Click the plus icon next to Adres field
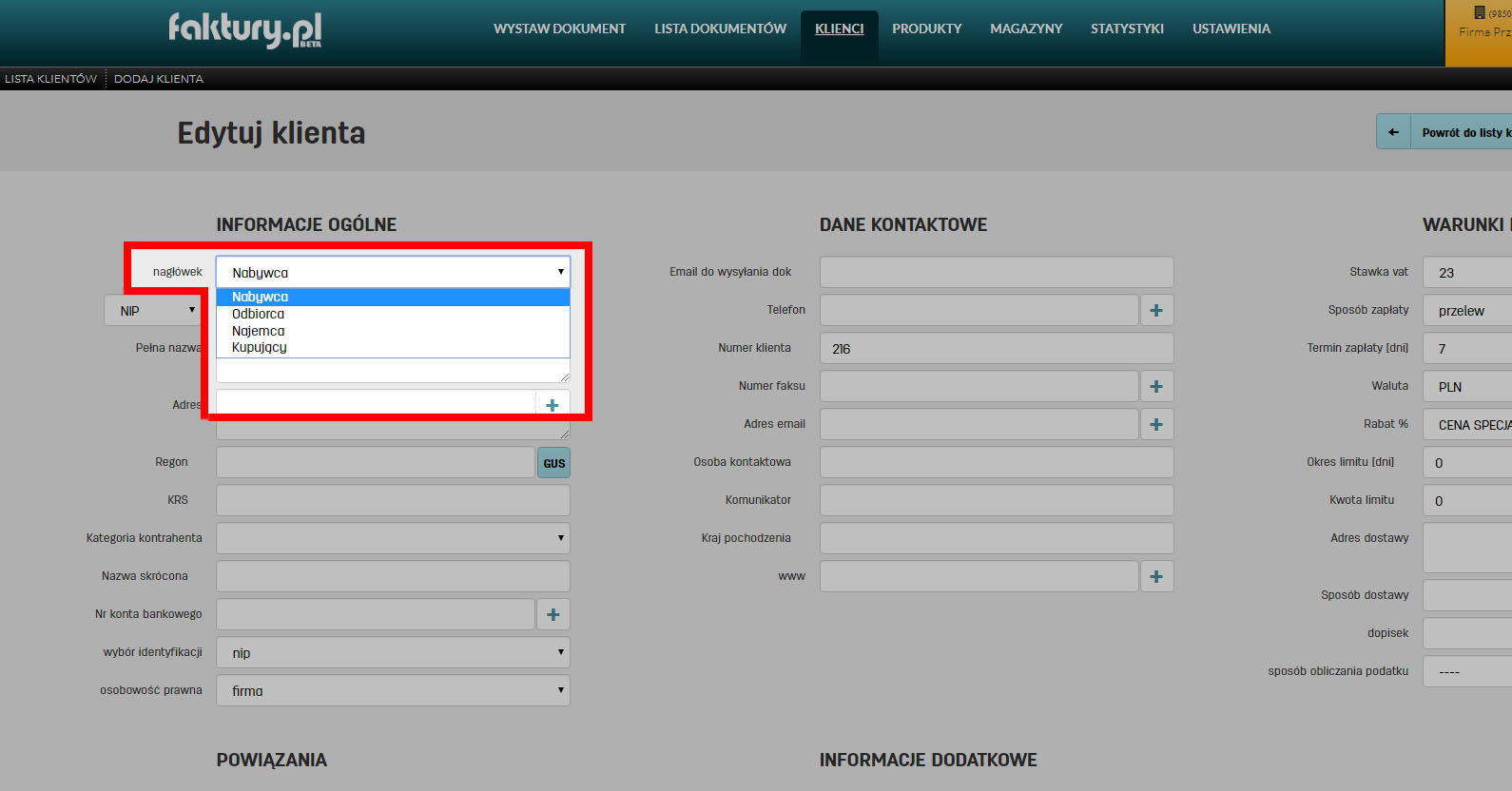This screenshot has height=791, width=1512. tap(552, 405)
